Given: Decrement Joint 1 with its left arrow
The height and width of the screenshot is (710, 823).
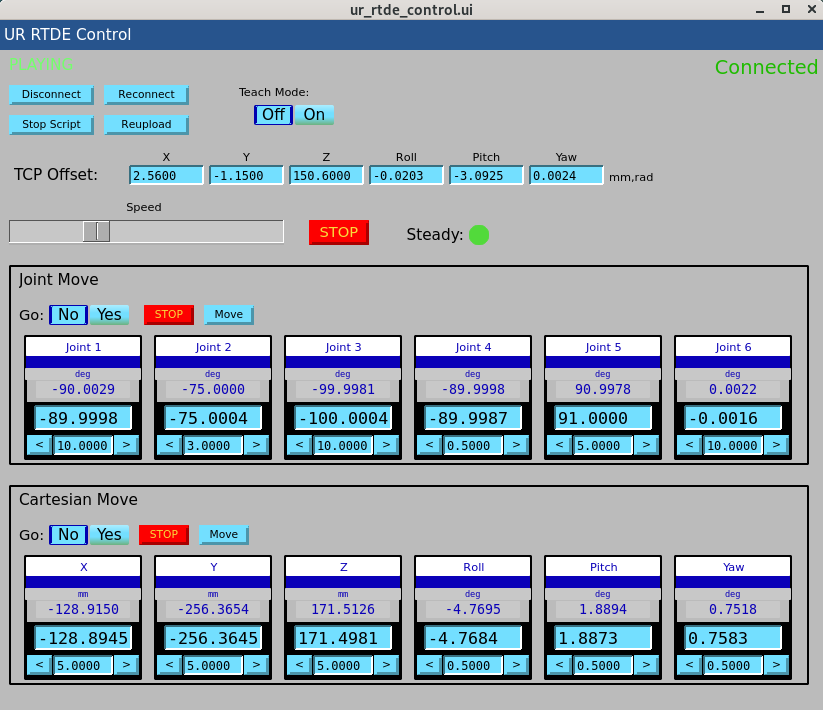Looking at the screenshot, I should pyautogui.click(x=39, y=445).
